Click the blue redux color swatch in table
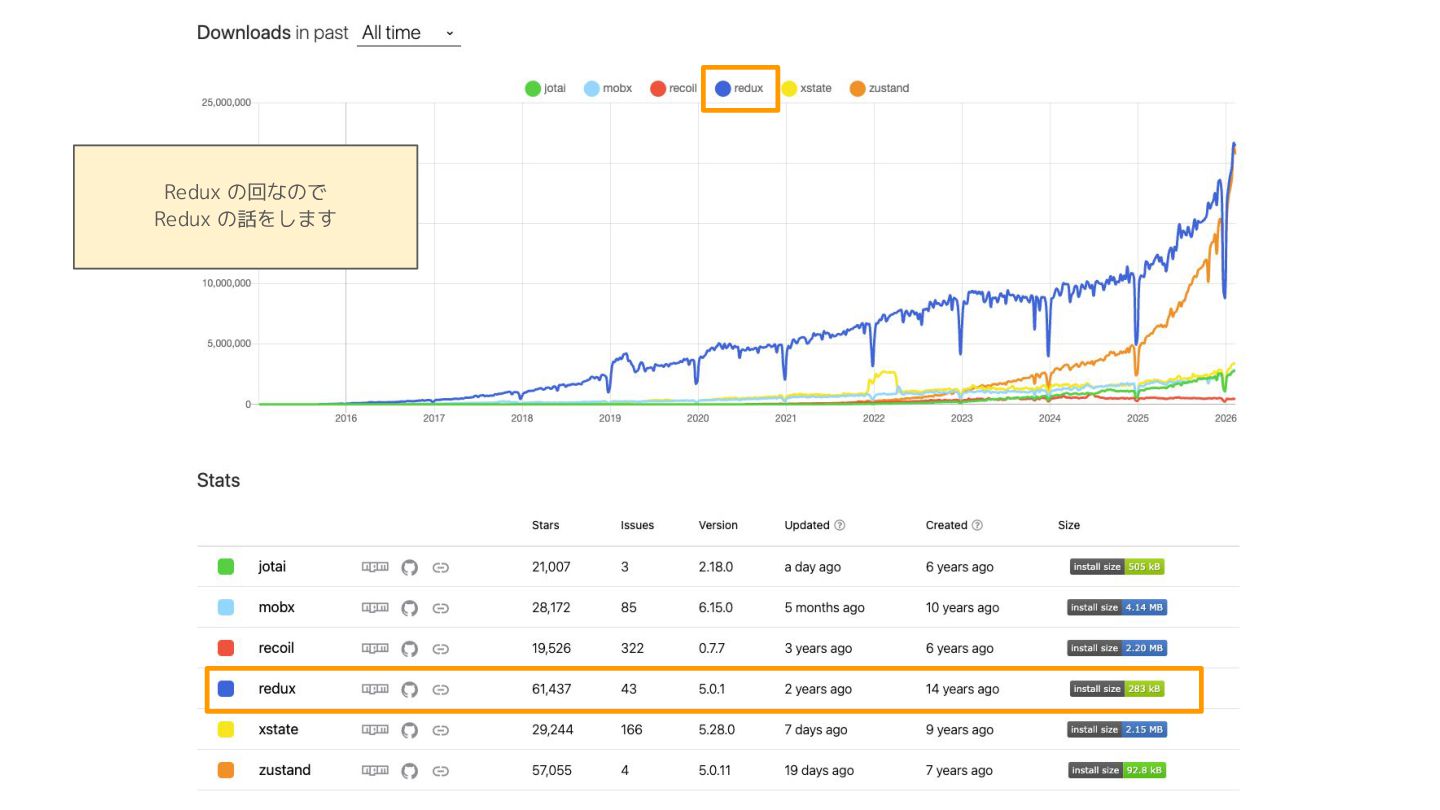This screenshot has width=1440, height=810. click(226, 689)
